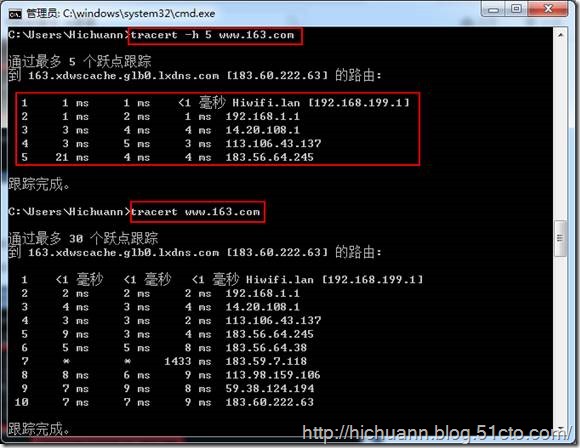Click the text 'Hiwifi.lan [192.168.199.1]' in first trace
Image resolution: width=580 pixels, height=448 pixels.
pos(321,102)
